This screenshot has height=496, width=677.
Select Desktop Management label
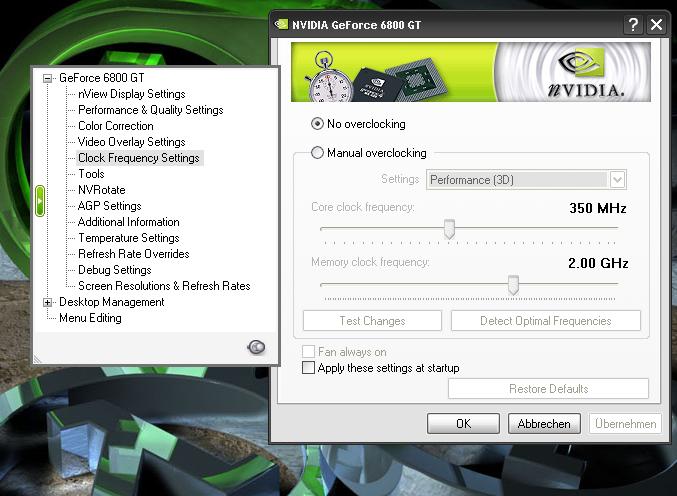tap(111, 302)
